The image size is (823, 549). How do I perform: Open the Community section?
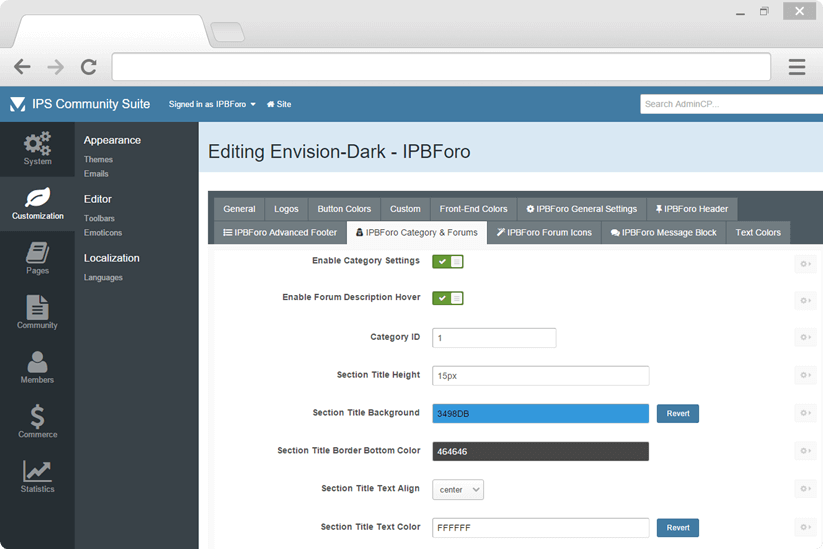37,313
